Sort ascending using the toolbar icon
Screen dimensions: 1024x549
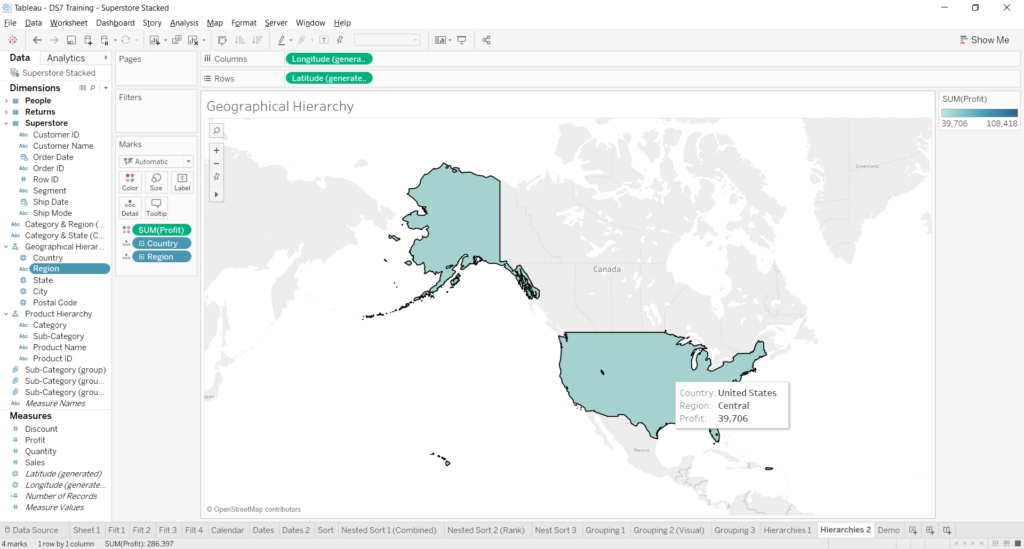point(240,40)
